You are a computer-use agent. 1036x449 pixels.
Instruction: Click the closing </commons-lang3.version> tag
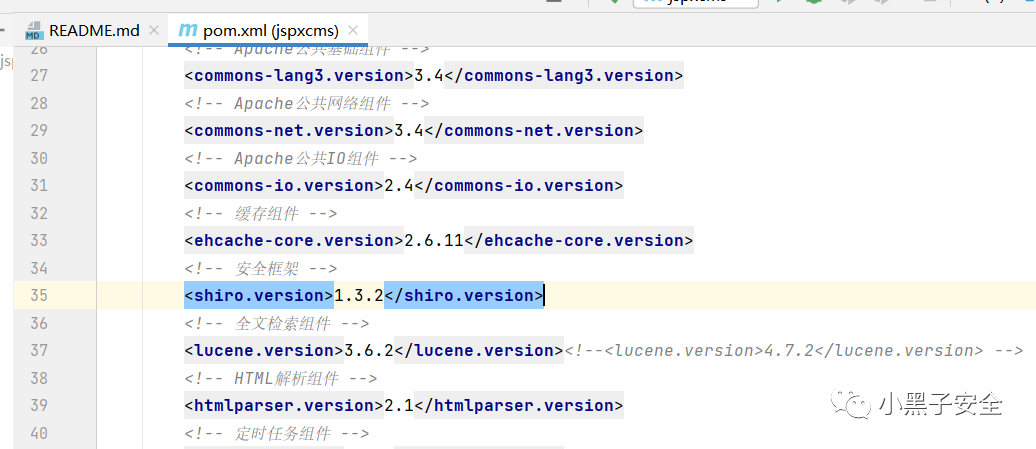[564, 75]
